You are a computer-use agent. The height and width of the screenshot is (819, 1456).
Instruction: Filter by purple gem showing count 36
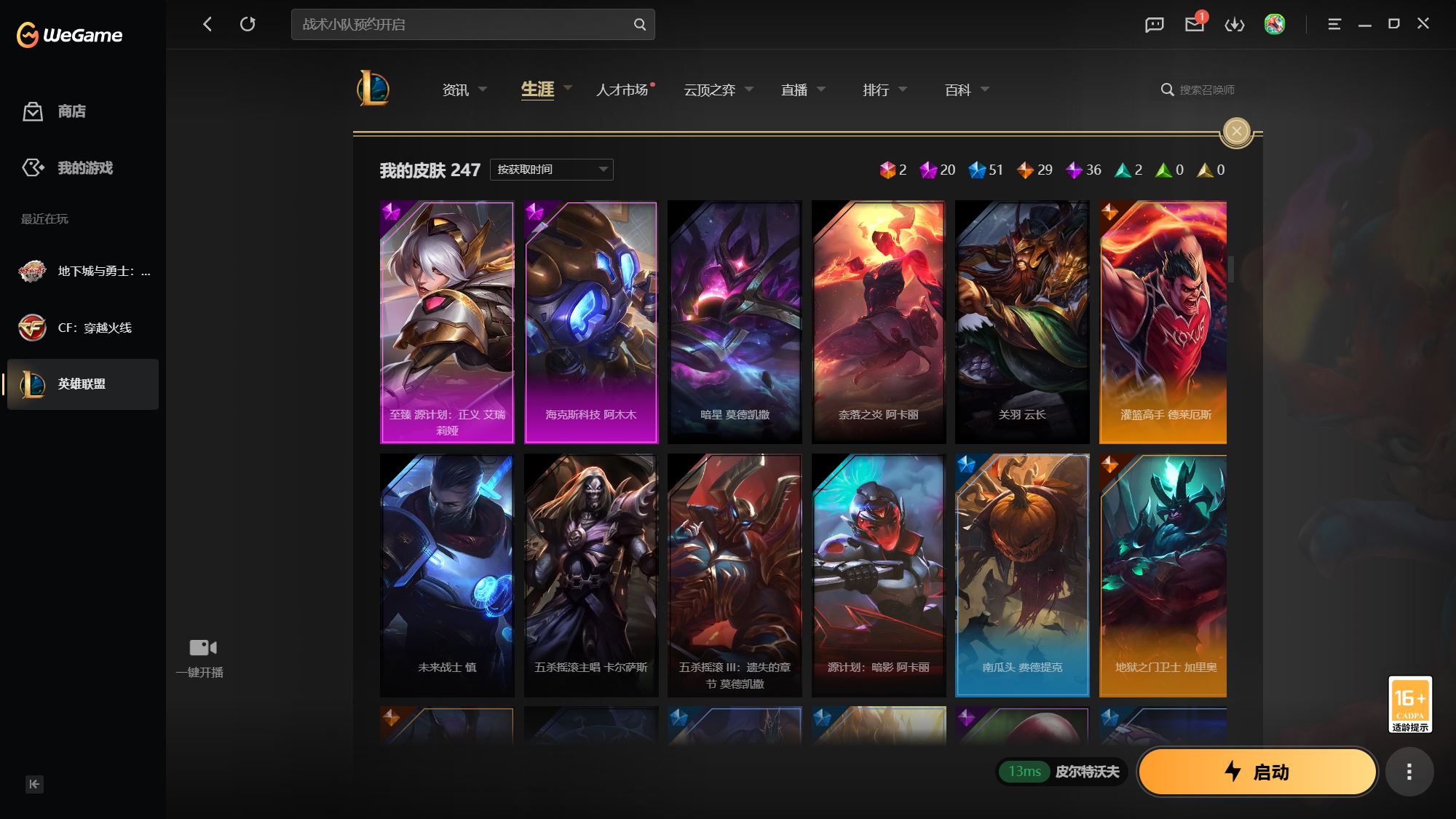pyautogui.click(x=1074, y=170)
